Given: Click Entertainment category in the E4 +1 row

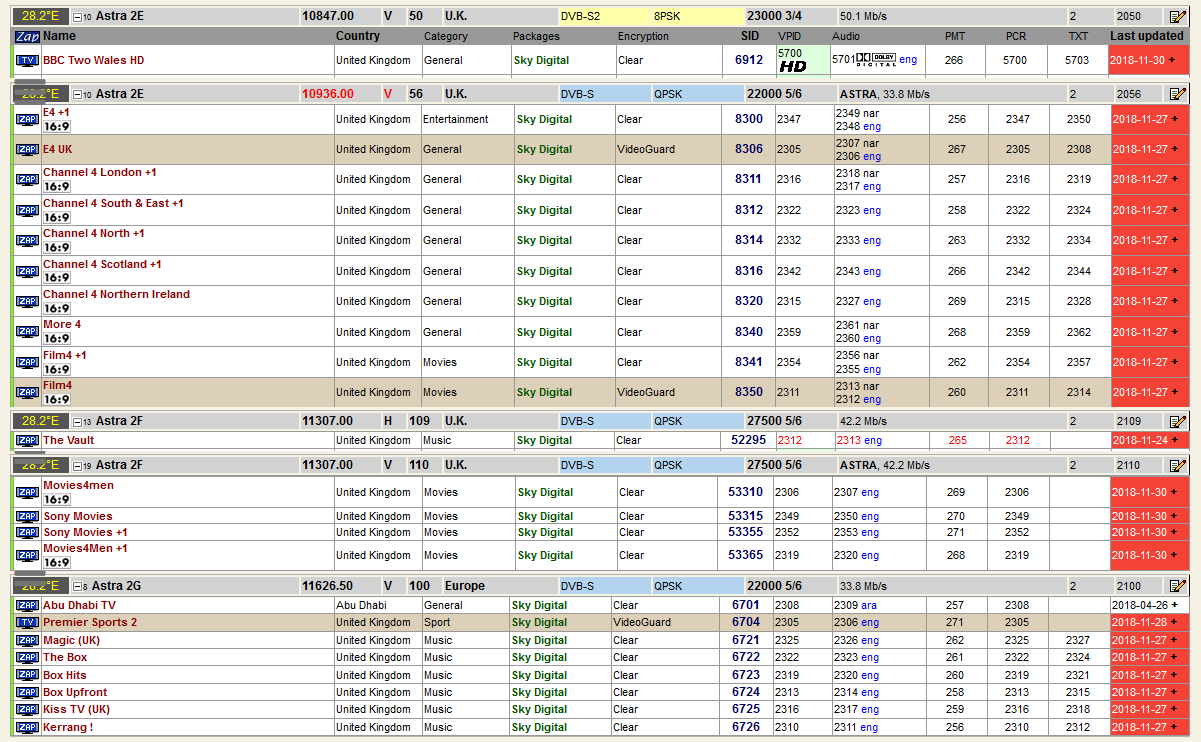Looking at the screenshot, I should (x=455, y=119).
